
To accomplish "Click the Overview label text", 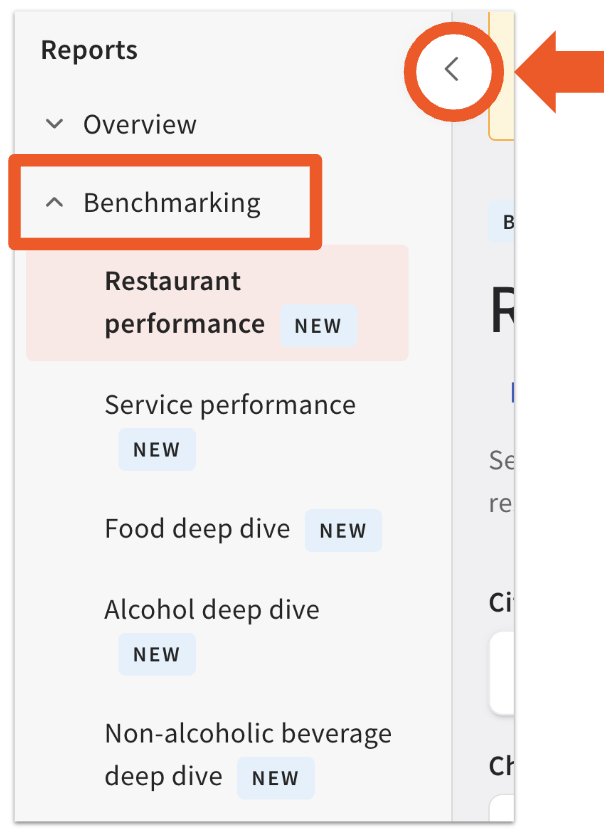I will 139,124.
